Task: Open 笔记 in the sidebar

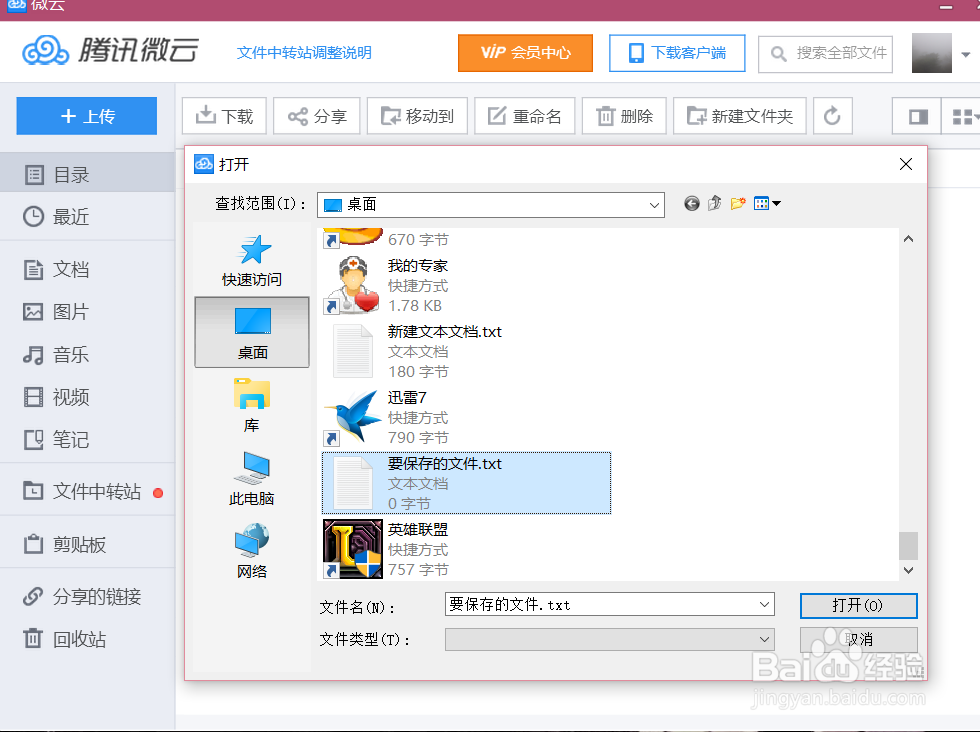Action: pyautogui.click(x=88, y=439)
